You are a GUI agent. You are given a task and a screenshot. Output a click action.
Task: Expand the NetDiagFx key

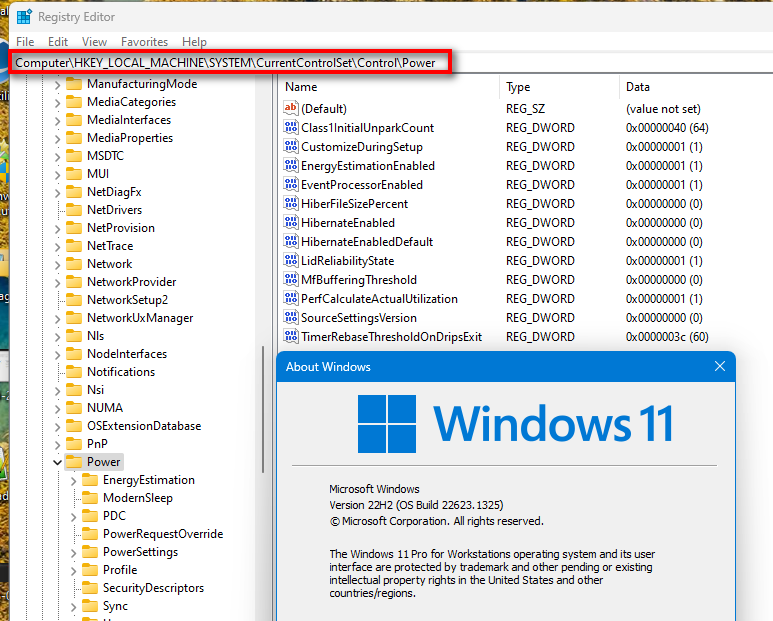[x=57, y=192]
